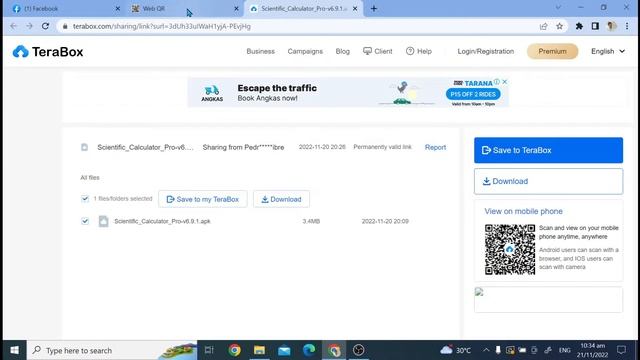Open the notification center icon
Screen dimensions: 640x360
pyautogui.click(x=621, y=350)
